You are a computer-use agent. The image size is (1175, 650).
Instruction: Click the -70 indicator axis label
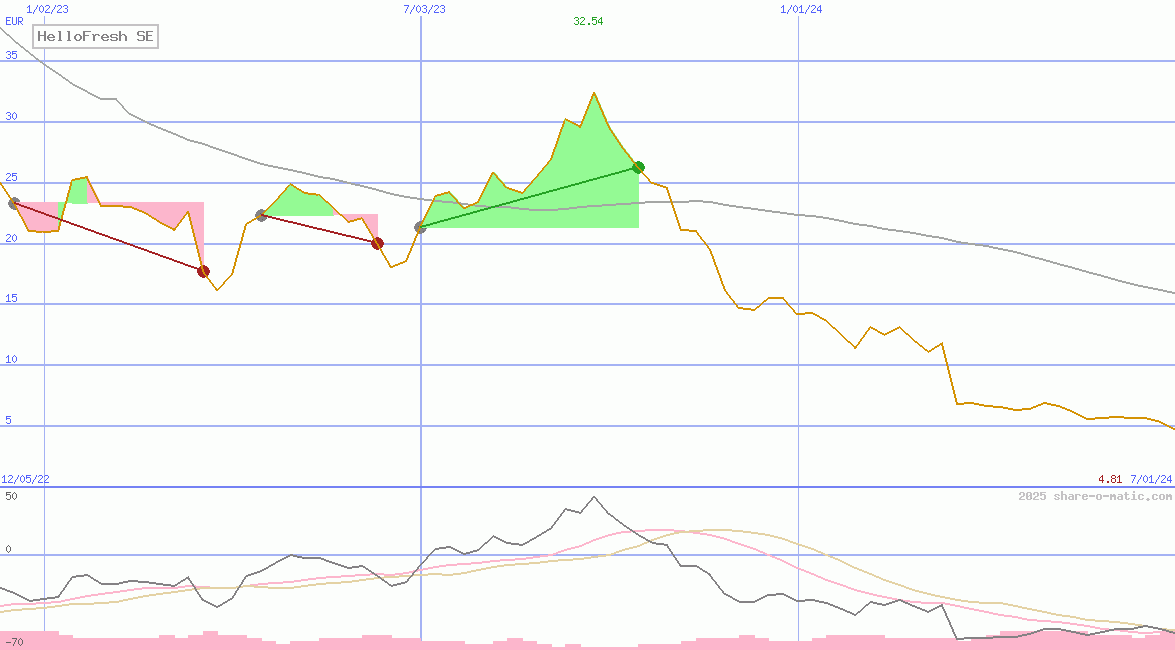[13, 641]
